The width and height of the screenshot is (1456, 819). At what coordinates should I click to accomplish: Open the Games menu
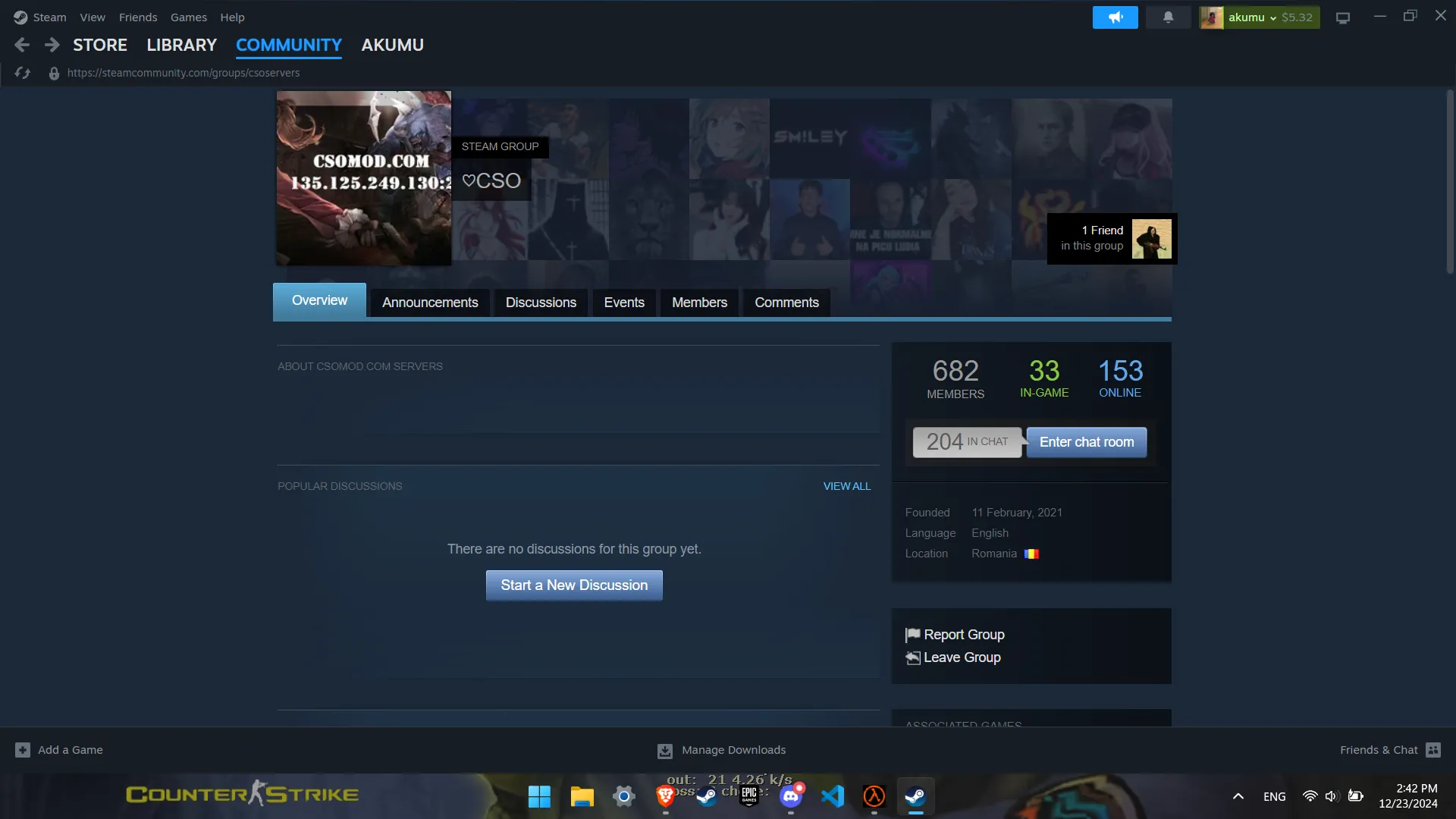(x=189, y=17)
